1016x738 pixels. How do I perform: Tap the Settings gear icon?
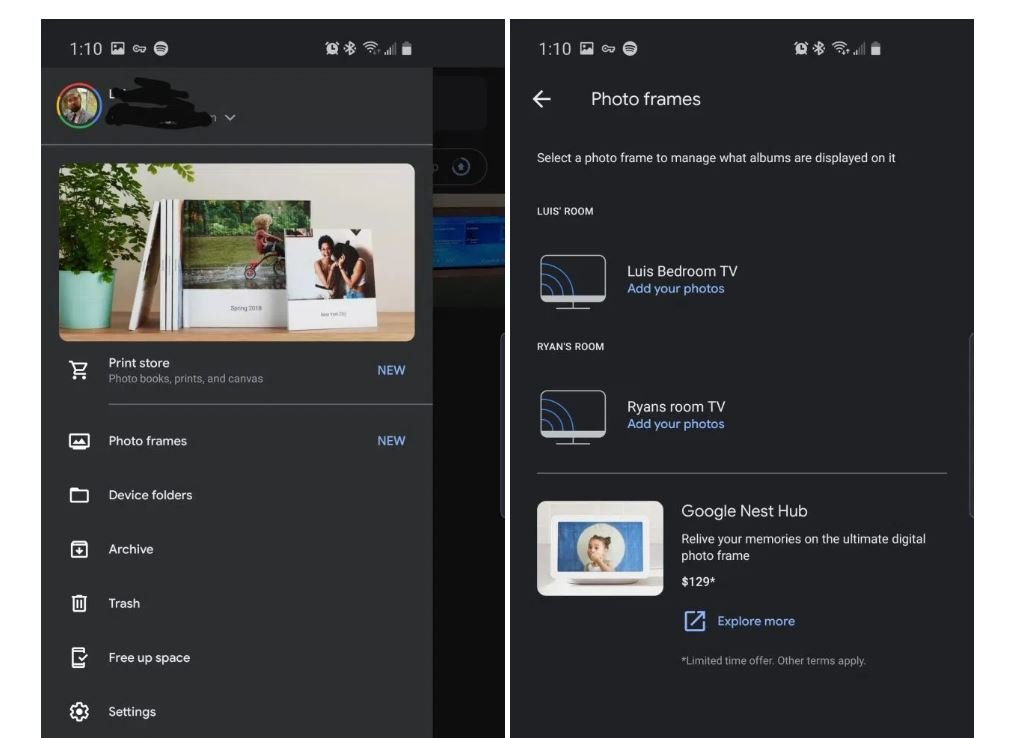(x=79, y=712)
